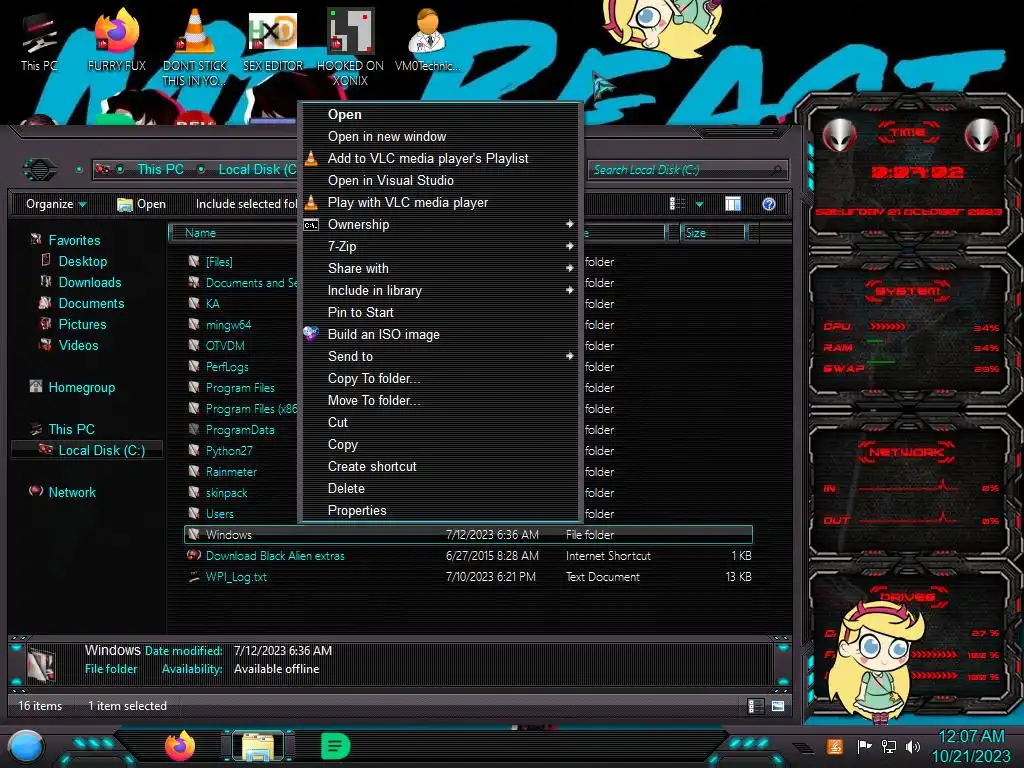Choose Move To folder...
Screen dimensions: 1024x768
tap(440, 400)
